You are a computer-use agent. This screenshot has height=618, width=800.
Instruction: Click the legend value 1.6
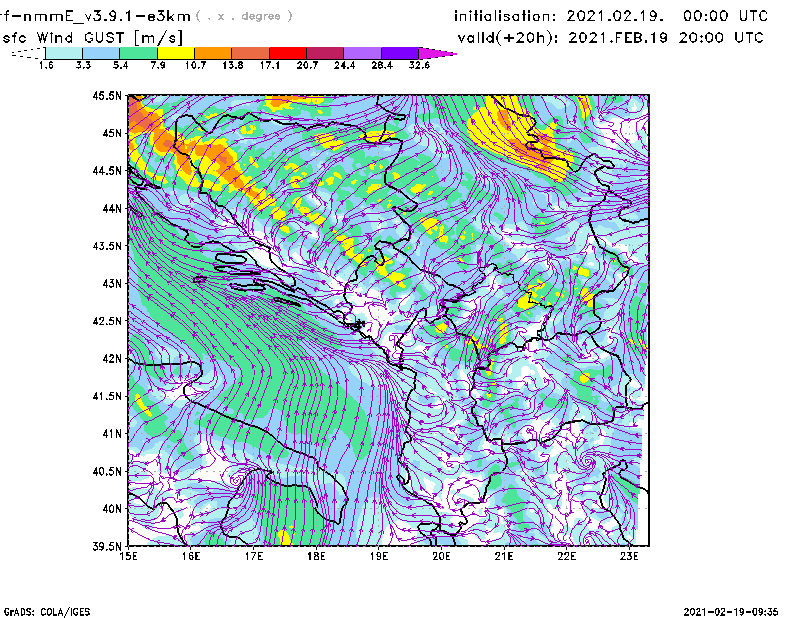pyautogui.click(x=46, y=65)
